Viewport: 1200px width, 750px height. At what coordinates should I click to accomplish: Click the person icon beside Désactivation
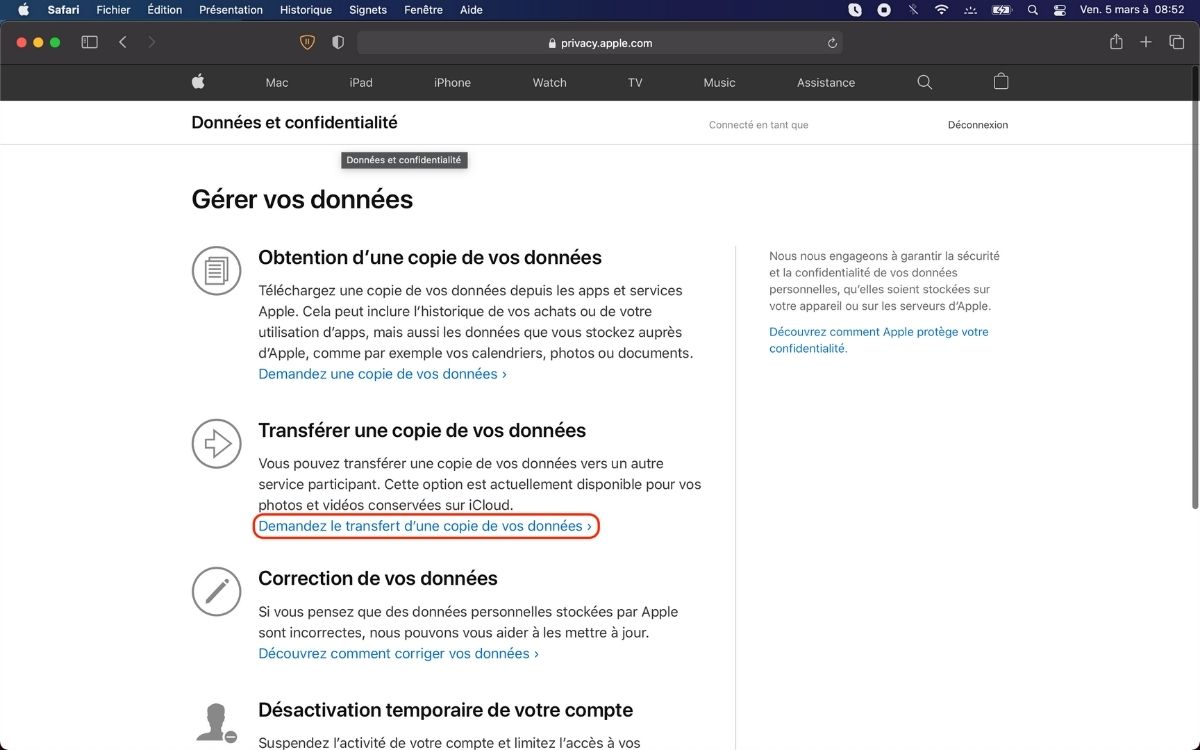216,723
